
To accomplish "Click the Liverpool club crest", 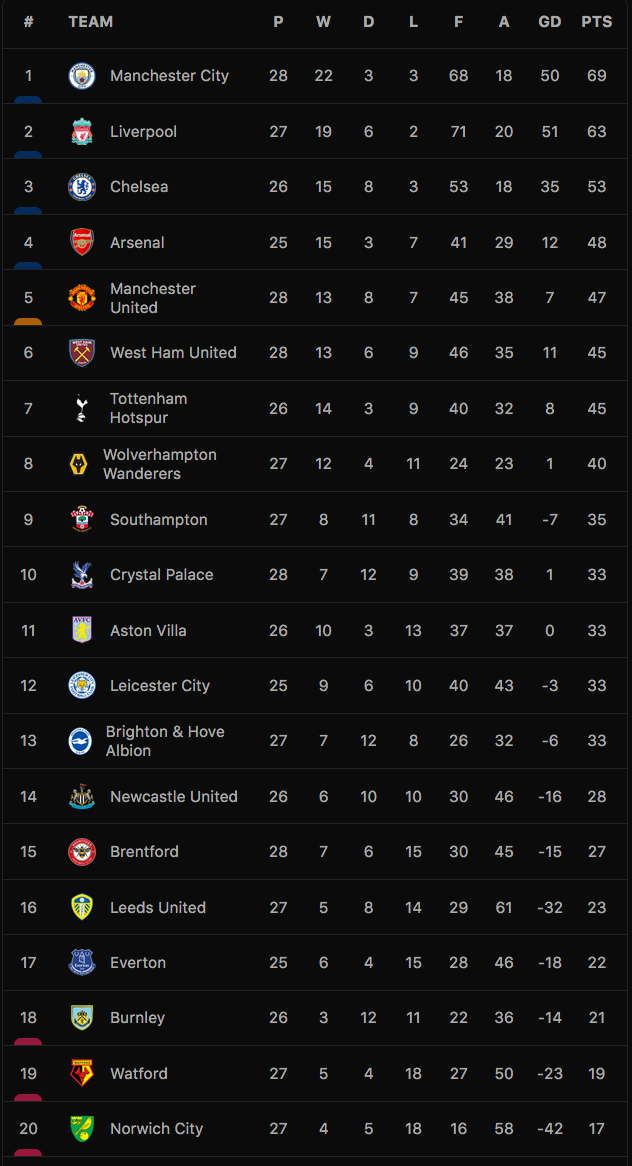I will (x=82, y=132).
